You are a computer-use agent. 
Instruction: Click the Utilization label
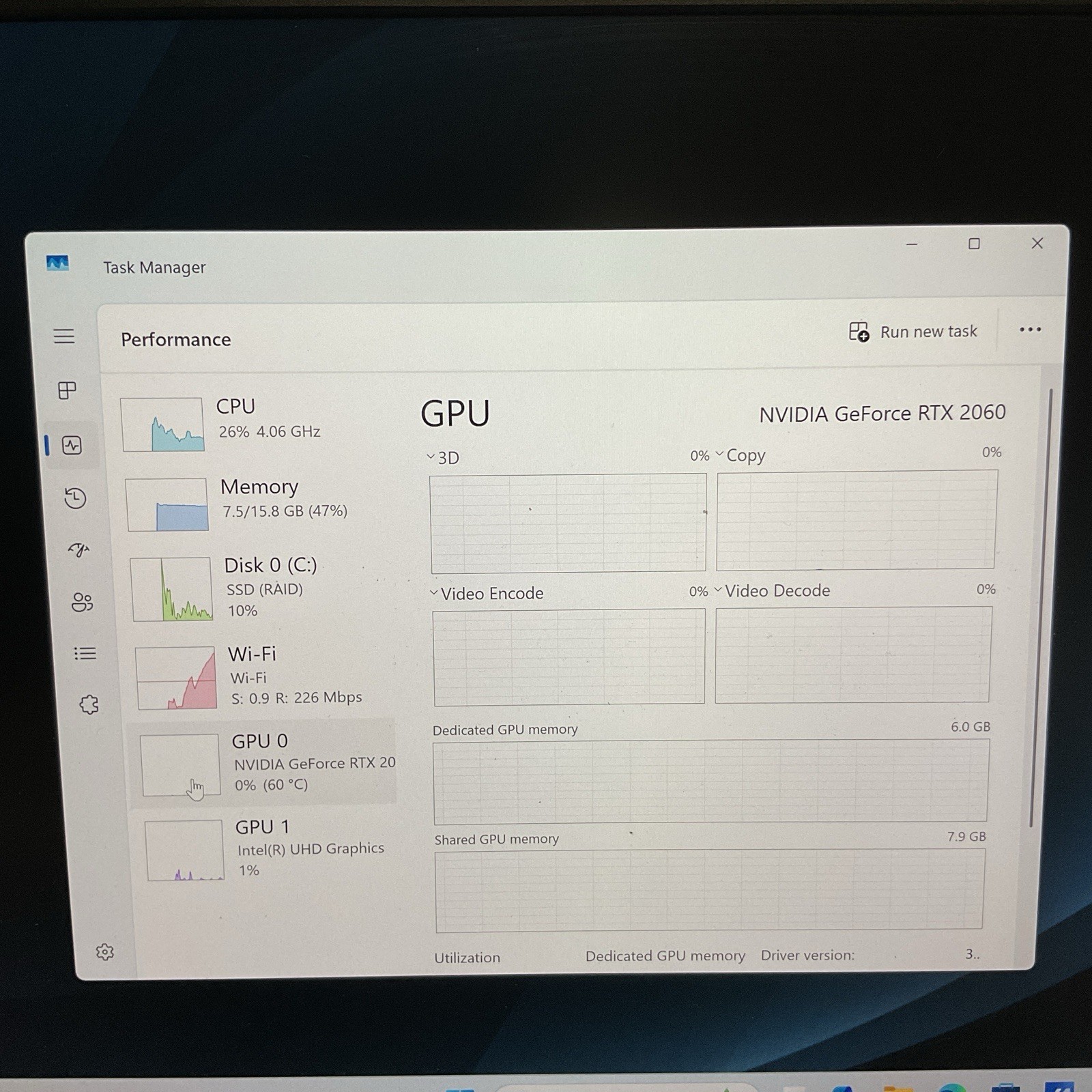(x=468, y=958)
